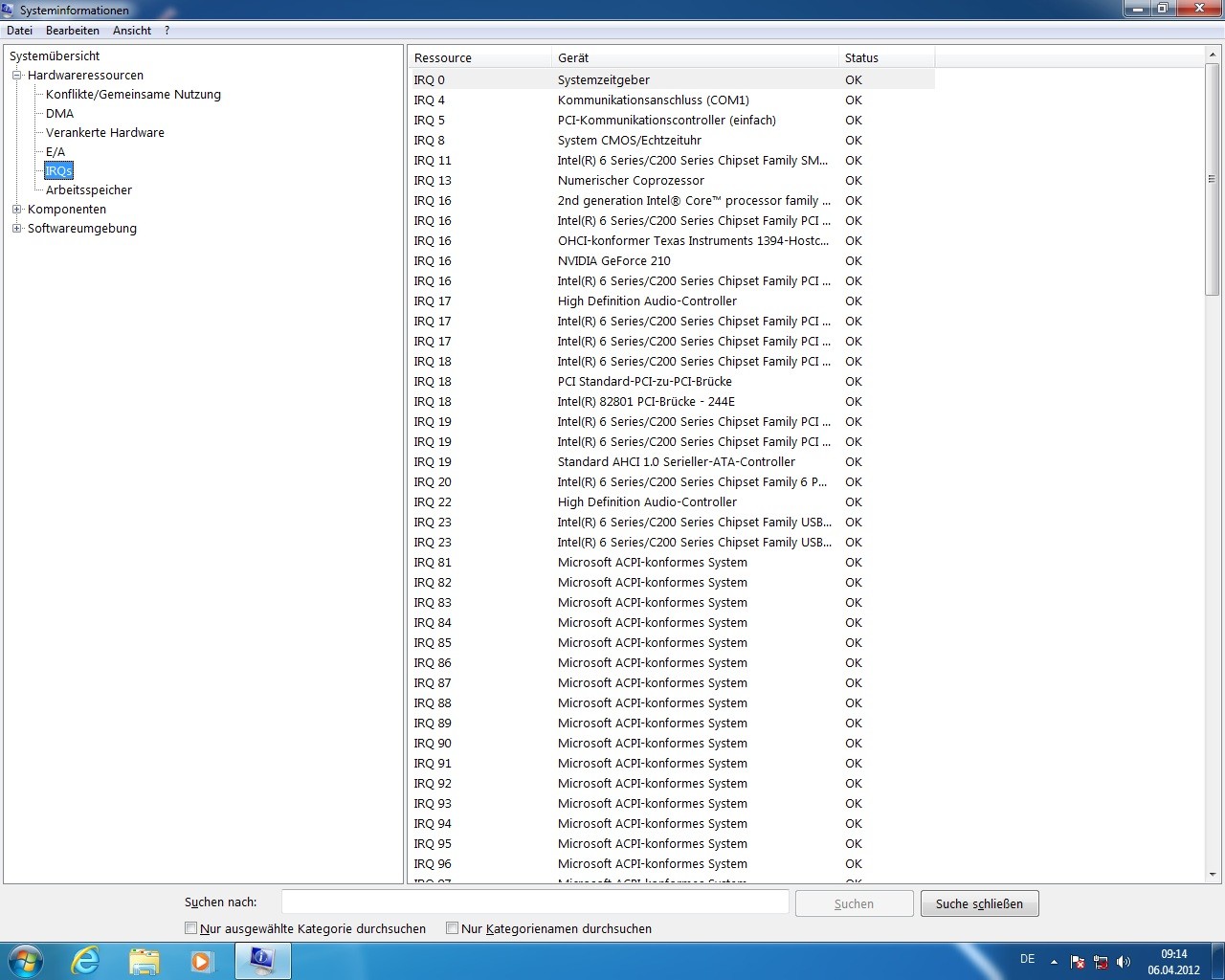
Task: Select 'Konflikte/Gemeinsame Nutzung' in the tree
Action: click(x=133, y=95)
